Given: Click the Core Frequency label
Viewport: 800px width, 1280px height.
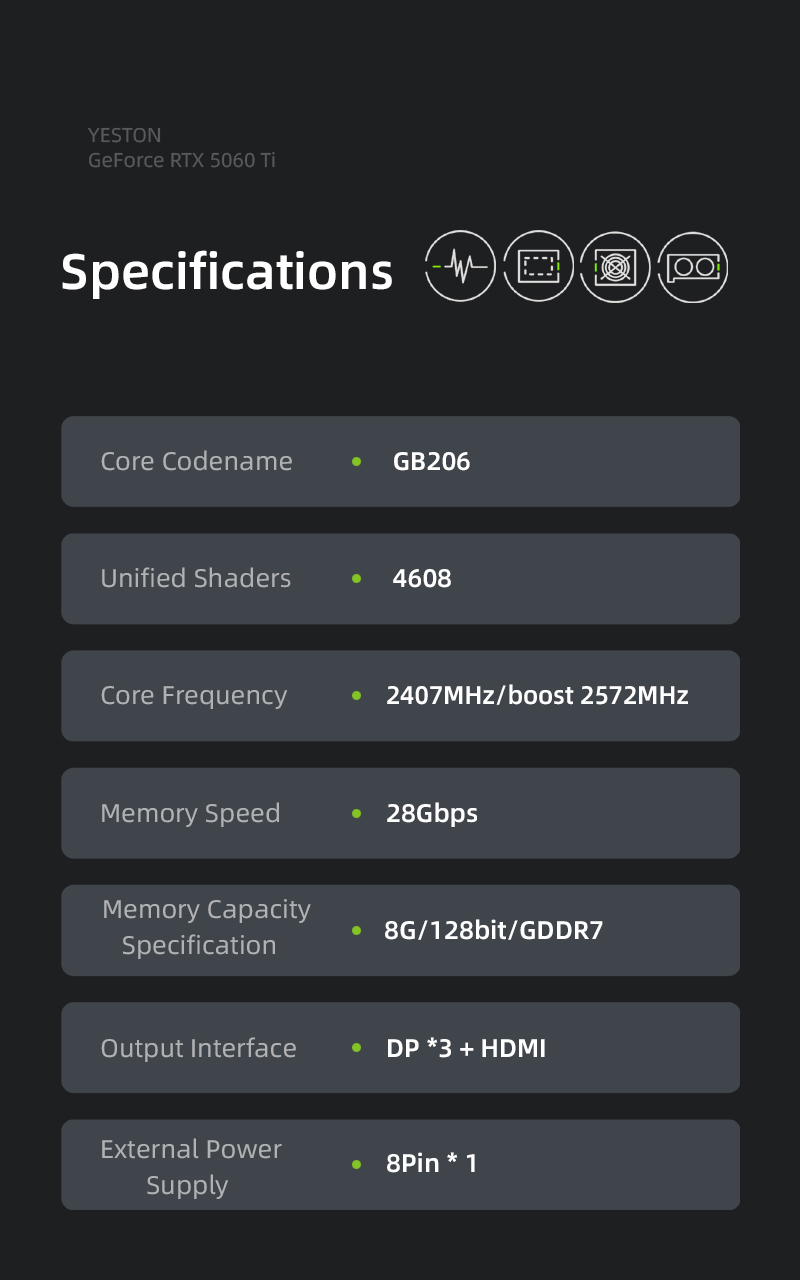Looking at the screenshot, I should (x=194, y=695).
